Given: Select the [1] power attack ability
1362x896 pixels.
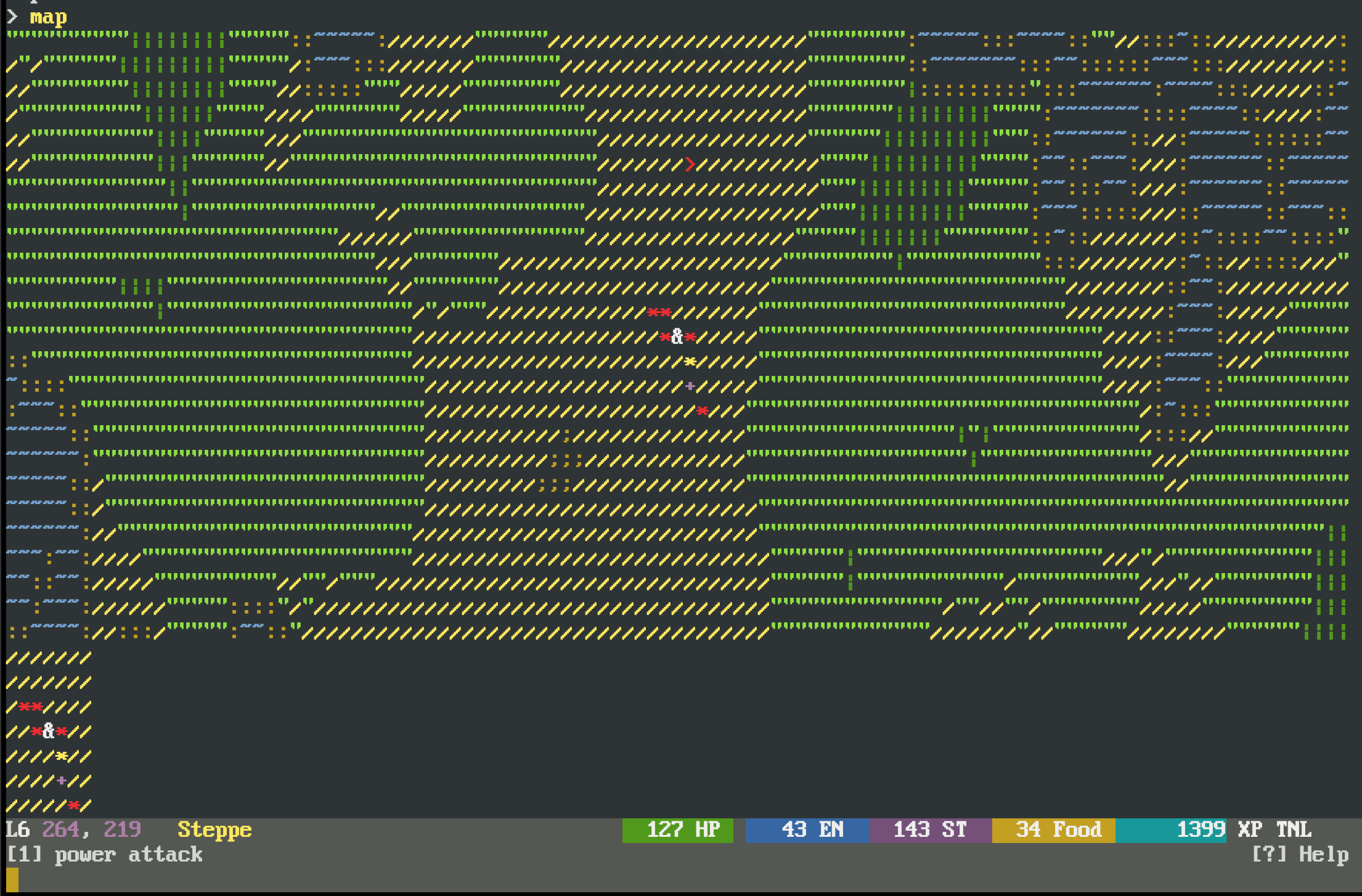Looking at the screenshot, I should pyautogui.click(x=104, y=855).
